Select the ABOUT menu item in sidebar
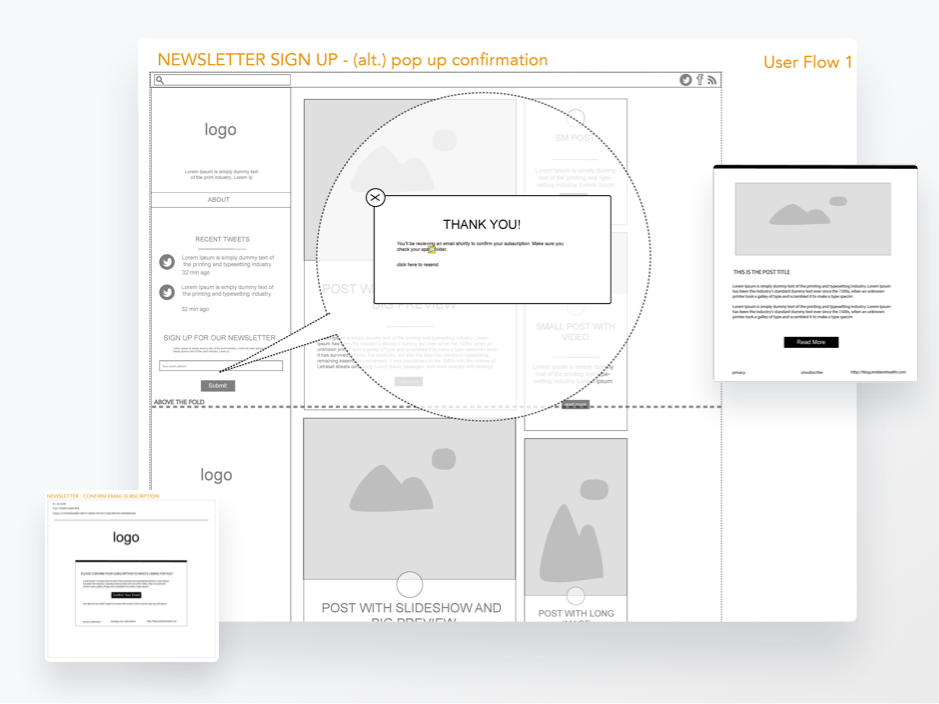This screenshot has width=939, height=704. click(219, 199)
